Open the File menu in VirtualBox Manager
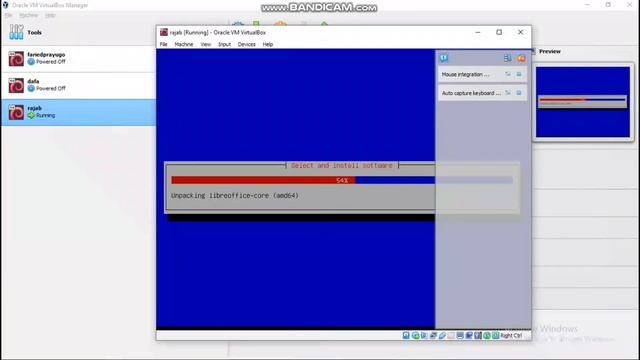 [9, 15]
